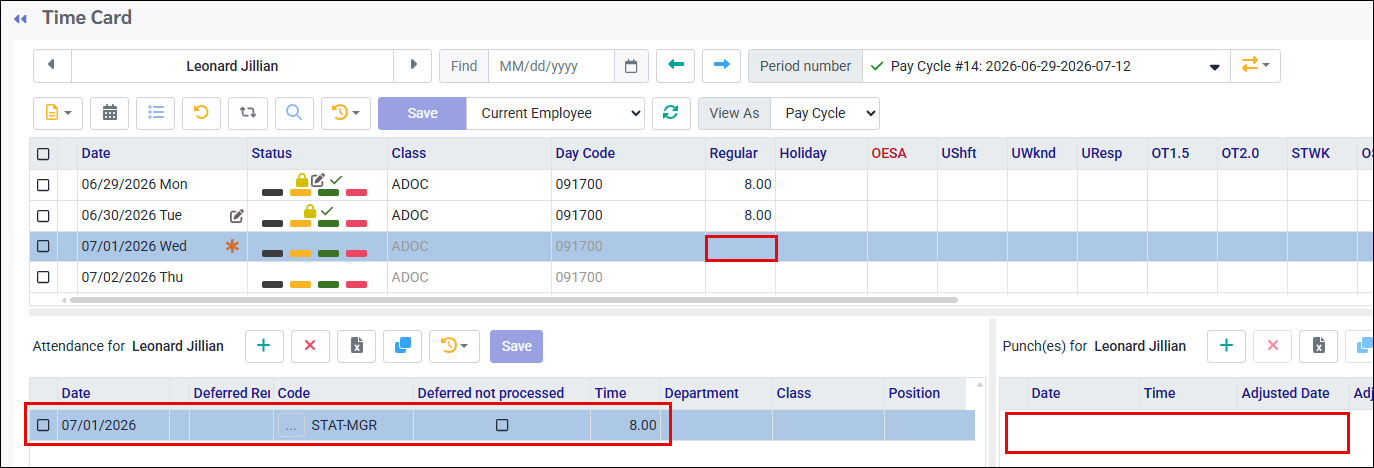The width and height of the screenshot is (1374, 468).
Task: Click the 8.00 Regular value for 06/29/2026
Action: click(757, 185)
